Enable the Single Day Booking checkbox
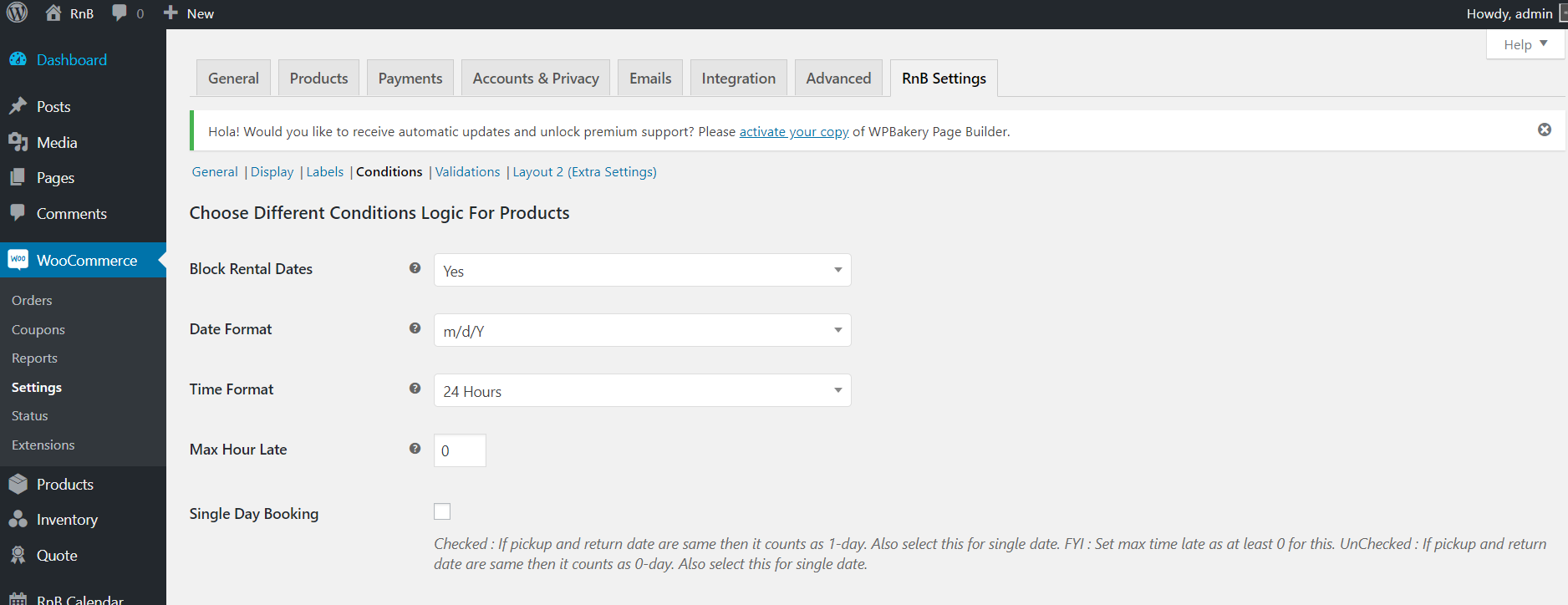The image size is (1568, 605). click(x=442, y=511)
